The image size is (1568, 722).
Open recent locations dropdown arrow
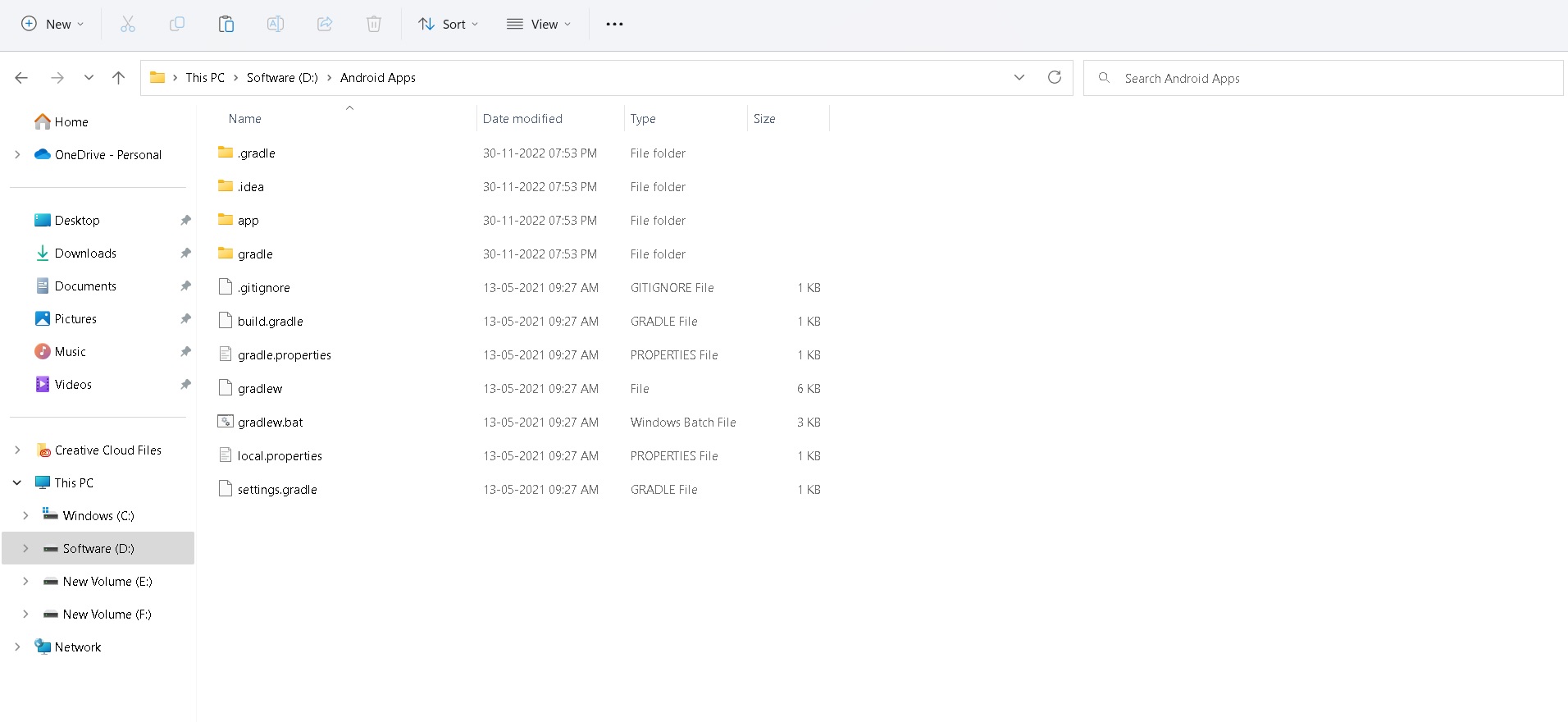tap(89, 78)
